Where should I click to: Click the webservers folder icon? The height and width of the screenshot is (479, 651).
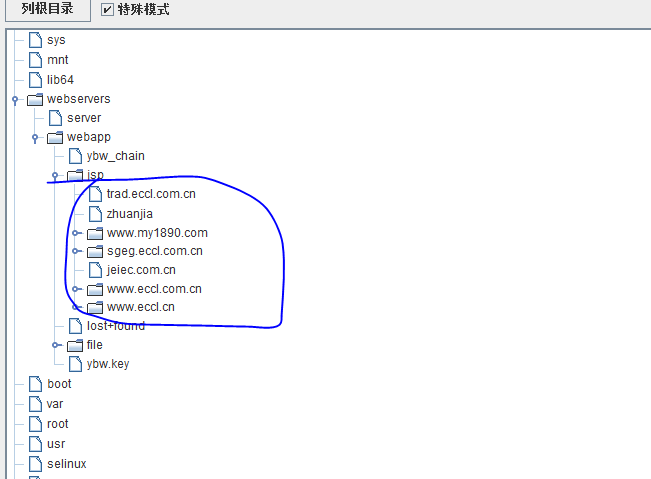[35, 99]
